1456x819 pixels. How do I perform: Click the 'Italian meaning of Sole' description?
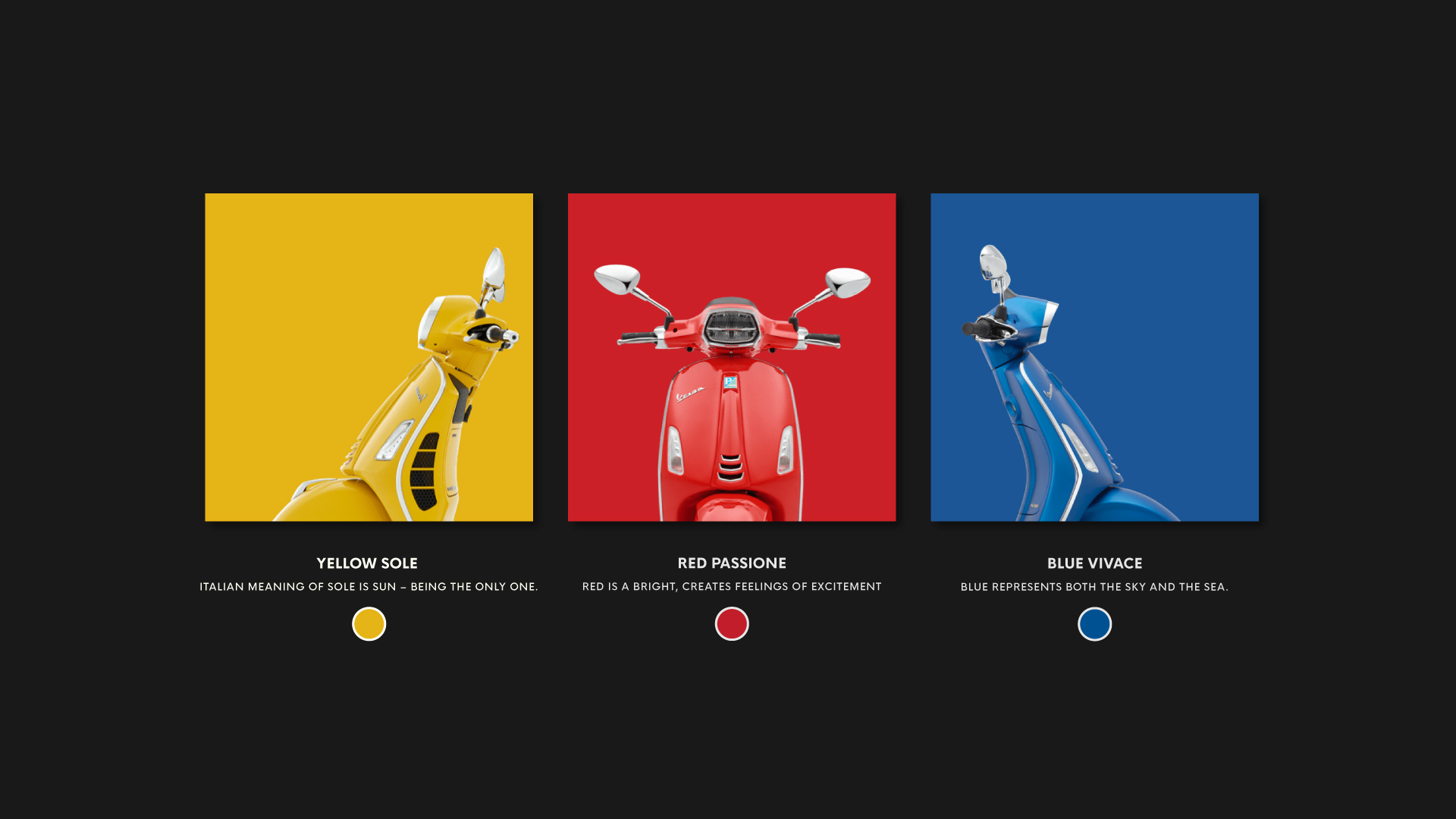(369, 587)
